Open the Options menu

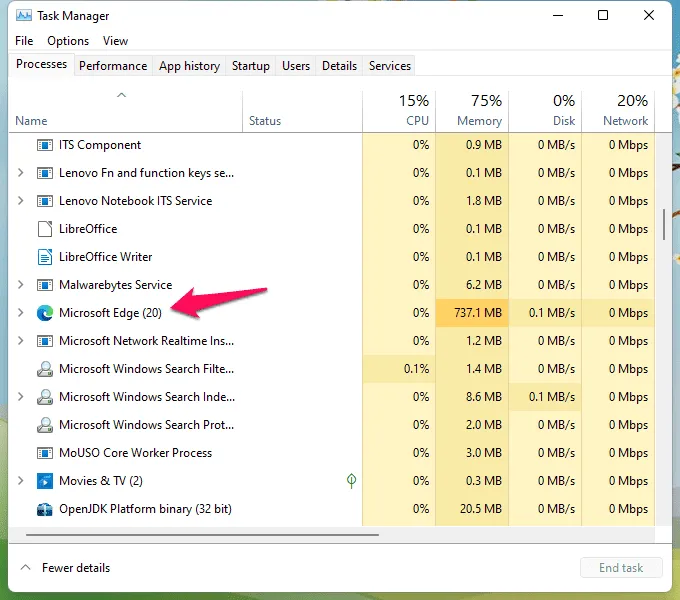[68, 41]
